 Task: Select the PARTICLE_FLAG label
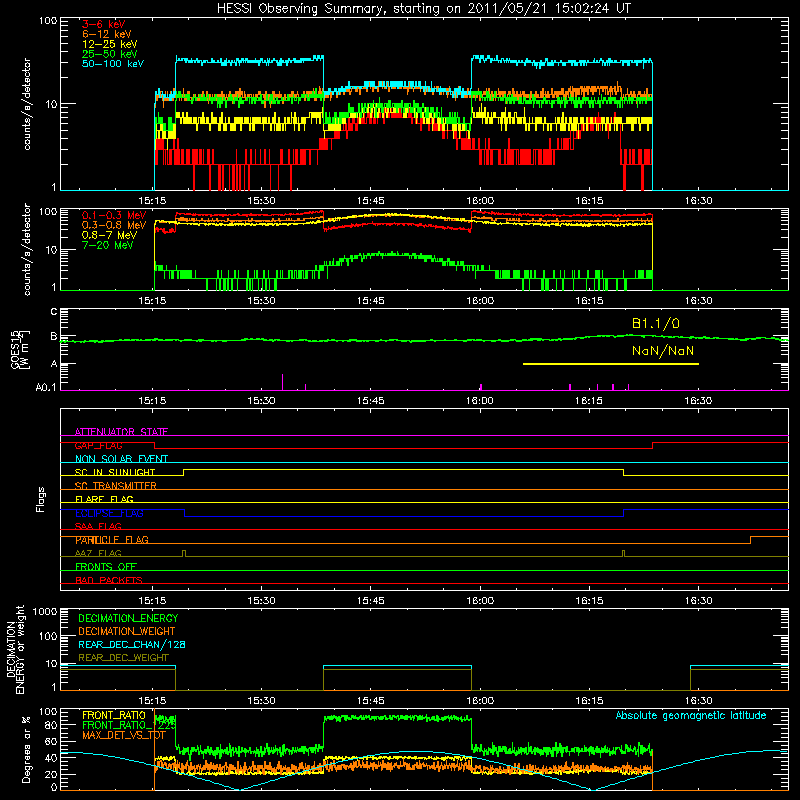coord(112,540)
